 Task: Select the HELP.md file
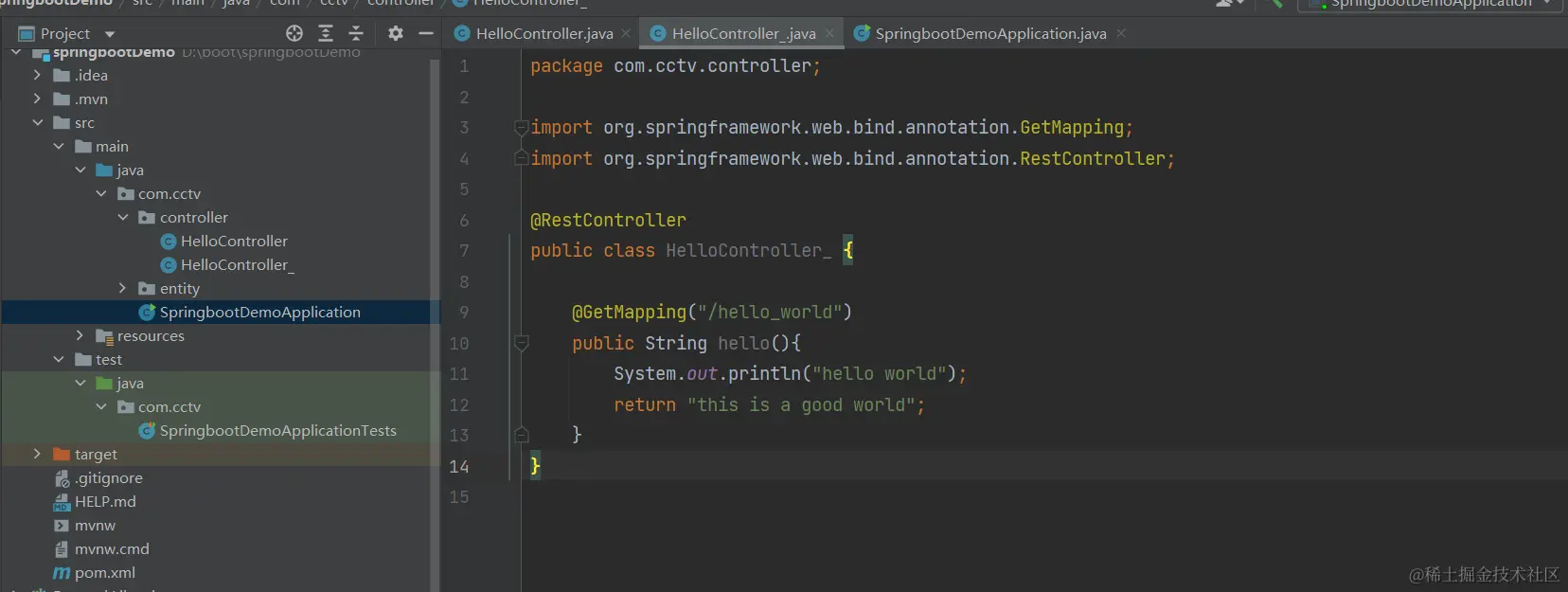(x=95, y=501)
